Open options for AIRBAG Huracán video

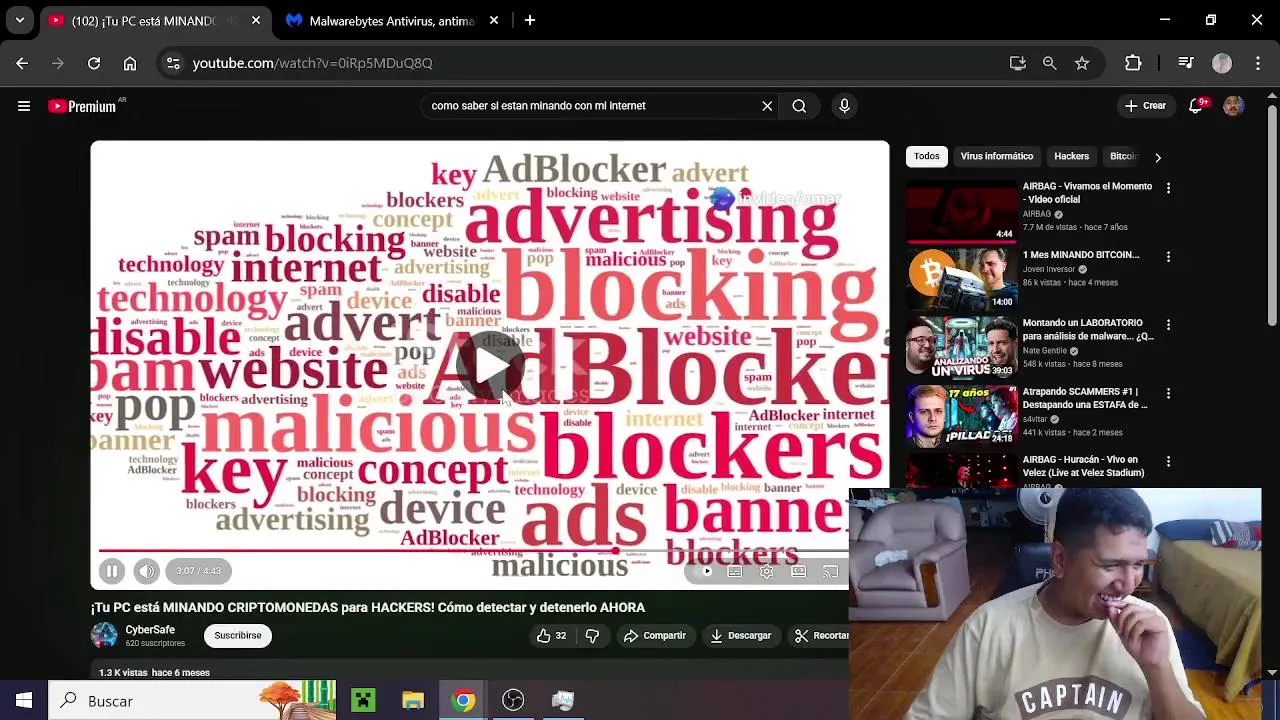pyautogui.click(x=1168, y=462)
